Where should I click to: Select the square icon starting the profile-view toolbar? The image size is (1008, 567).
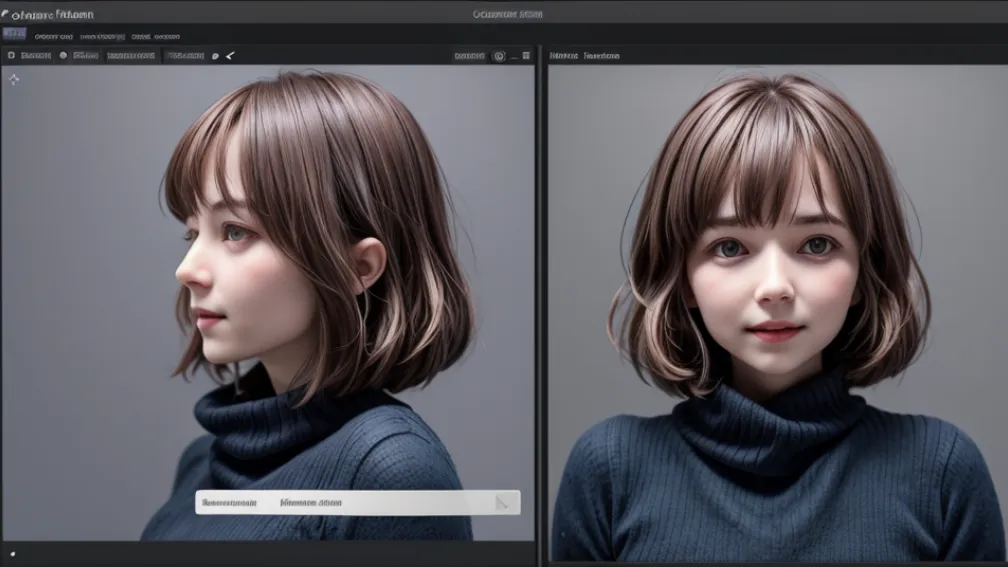tap(11, 56)
